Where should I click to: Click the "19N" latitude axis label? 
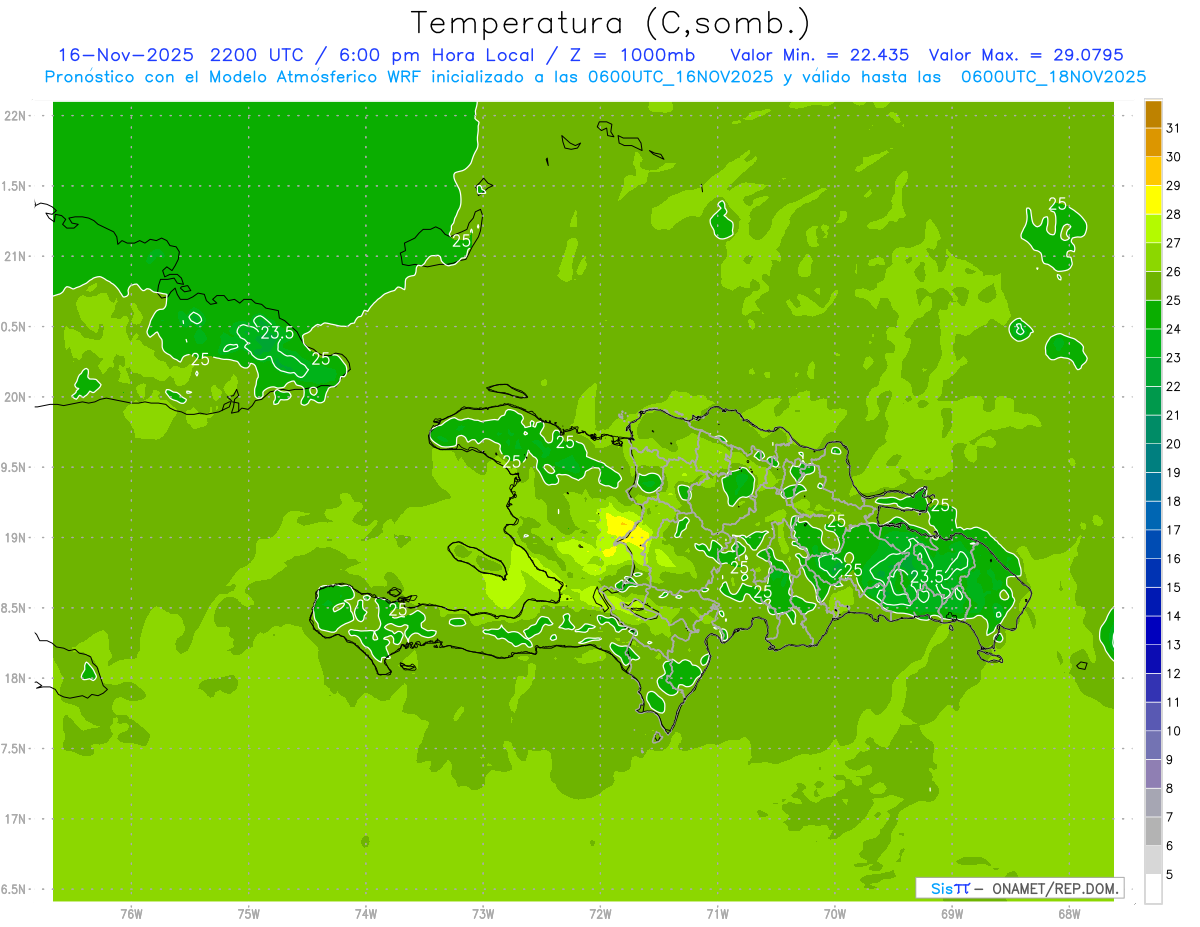click(16, 538)
